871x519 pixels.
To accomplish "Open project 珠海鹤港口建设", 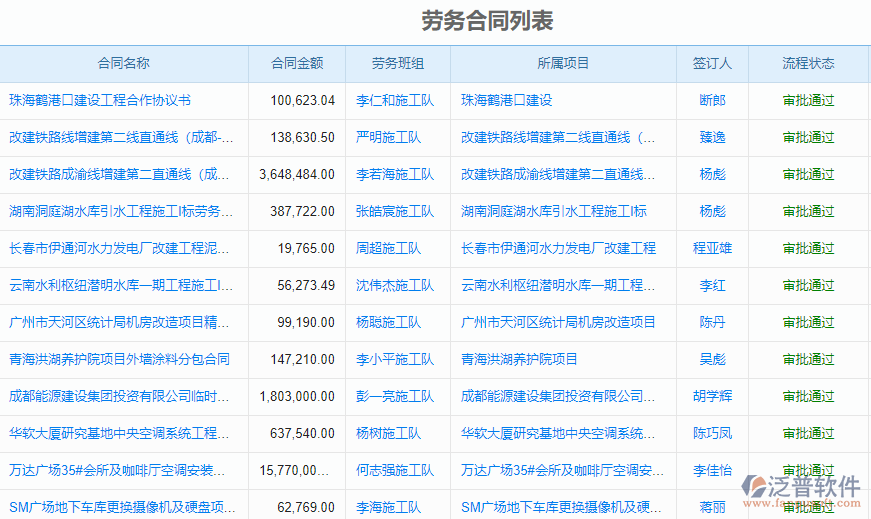I will (x=506, y=100).
